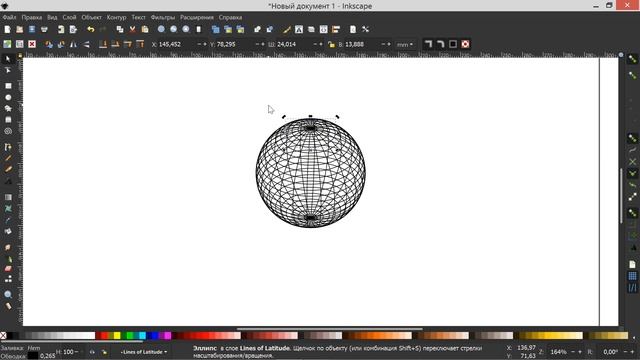Increase the Y position value
The width and height of the screenshot is (640, 360).
(x=262, y=44)
